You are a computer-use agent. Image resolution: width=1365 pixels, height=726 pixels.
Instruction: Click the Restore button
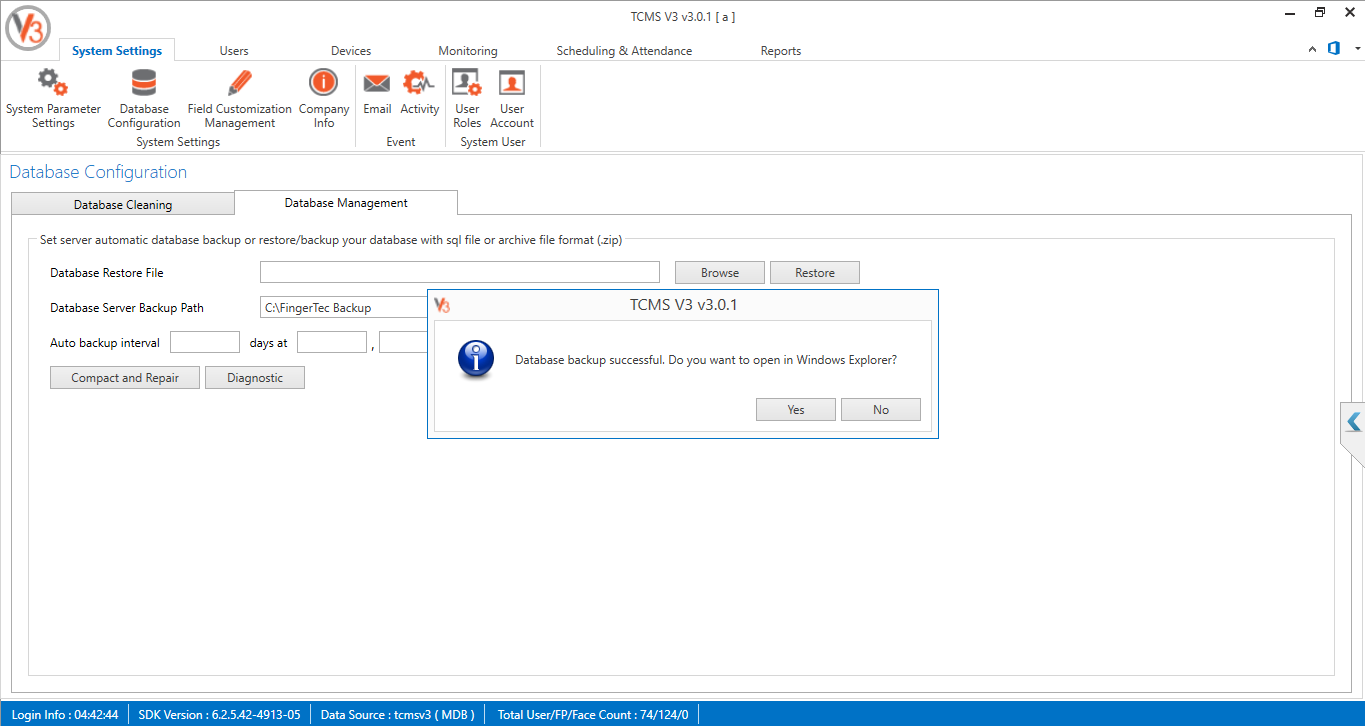click(x=815, y=273)
